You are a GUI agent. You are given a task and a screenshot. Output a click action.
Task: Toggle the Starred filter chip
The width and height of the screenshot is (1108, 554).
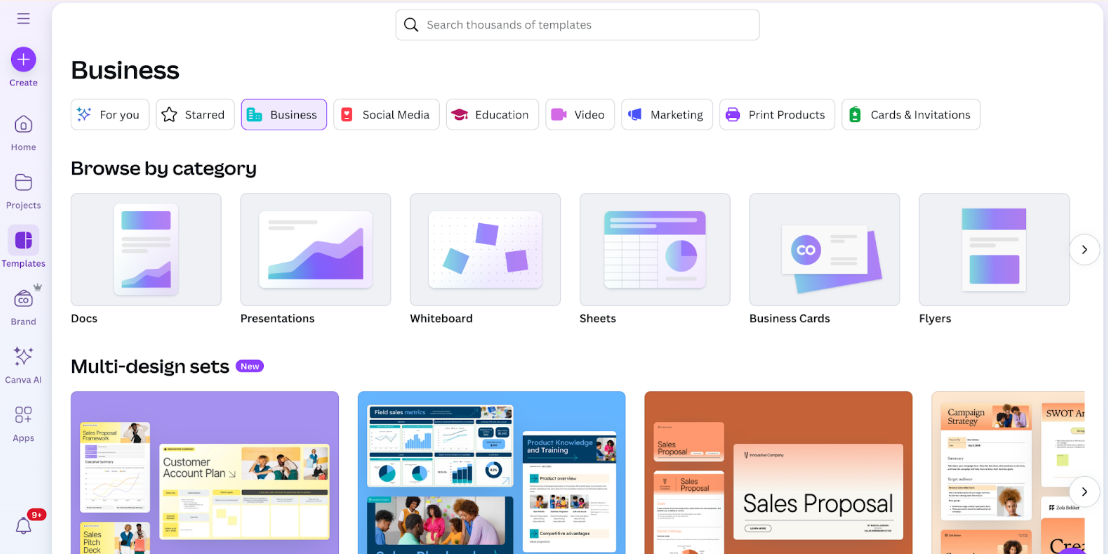click(x=195, y=115)
